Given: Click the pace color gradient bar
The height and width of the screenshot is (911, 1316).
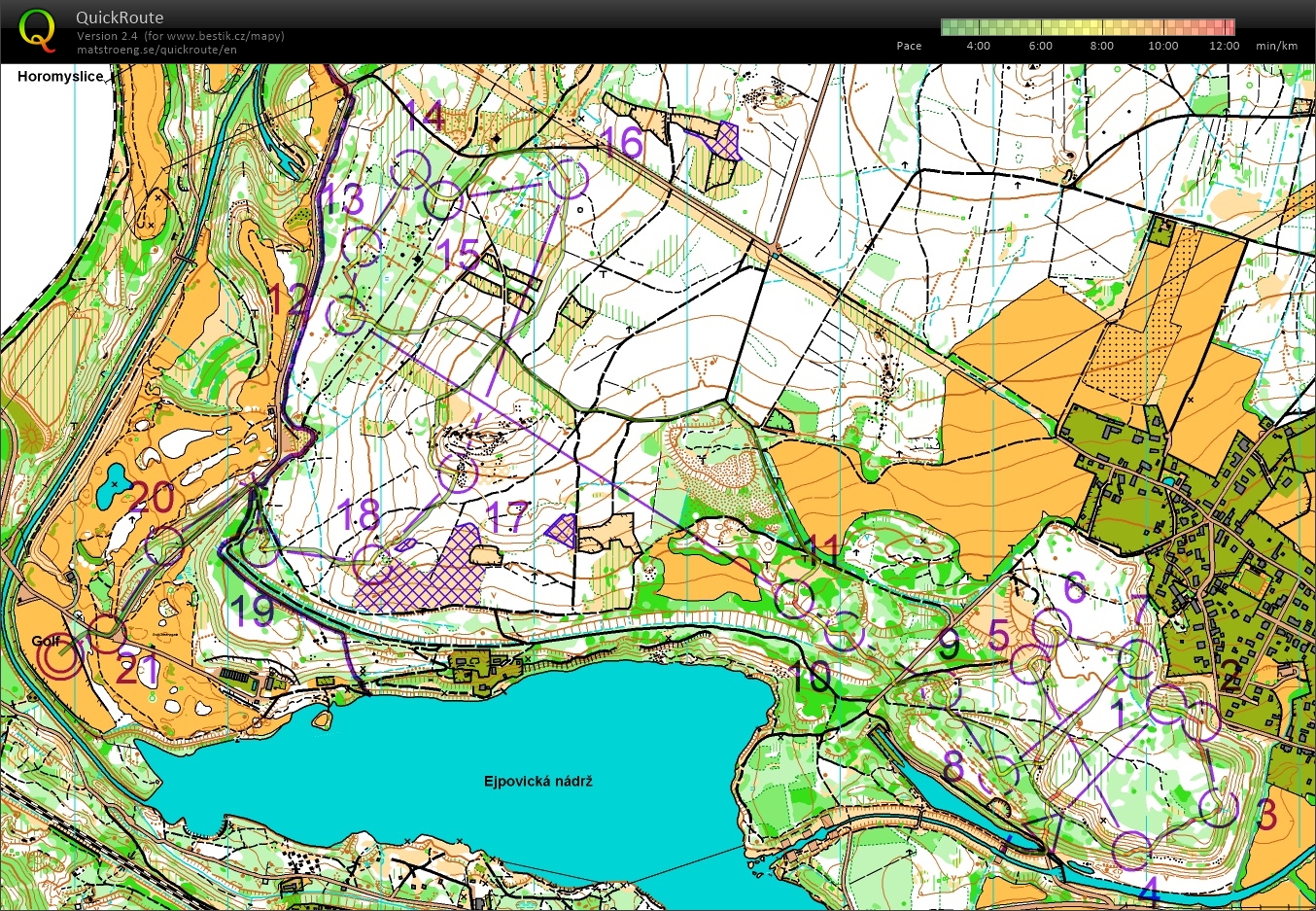Looking at the screenshot, I should pyautogui.click(x=1088, y=27).
